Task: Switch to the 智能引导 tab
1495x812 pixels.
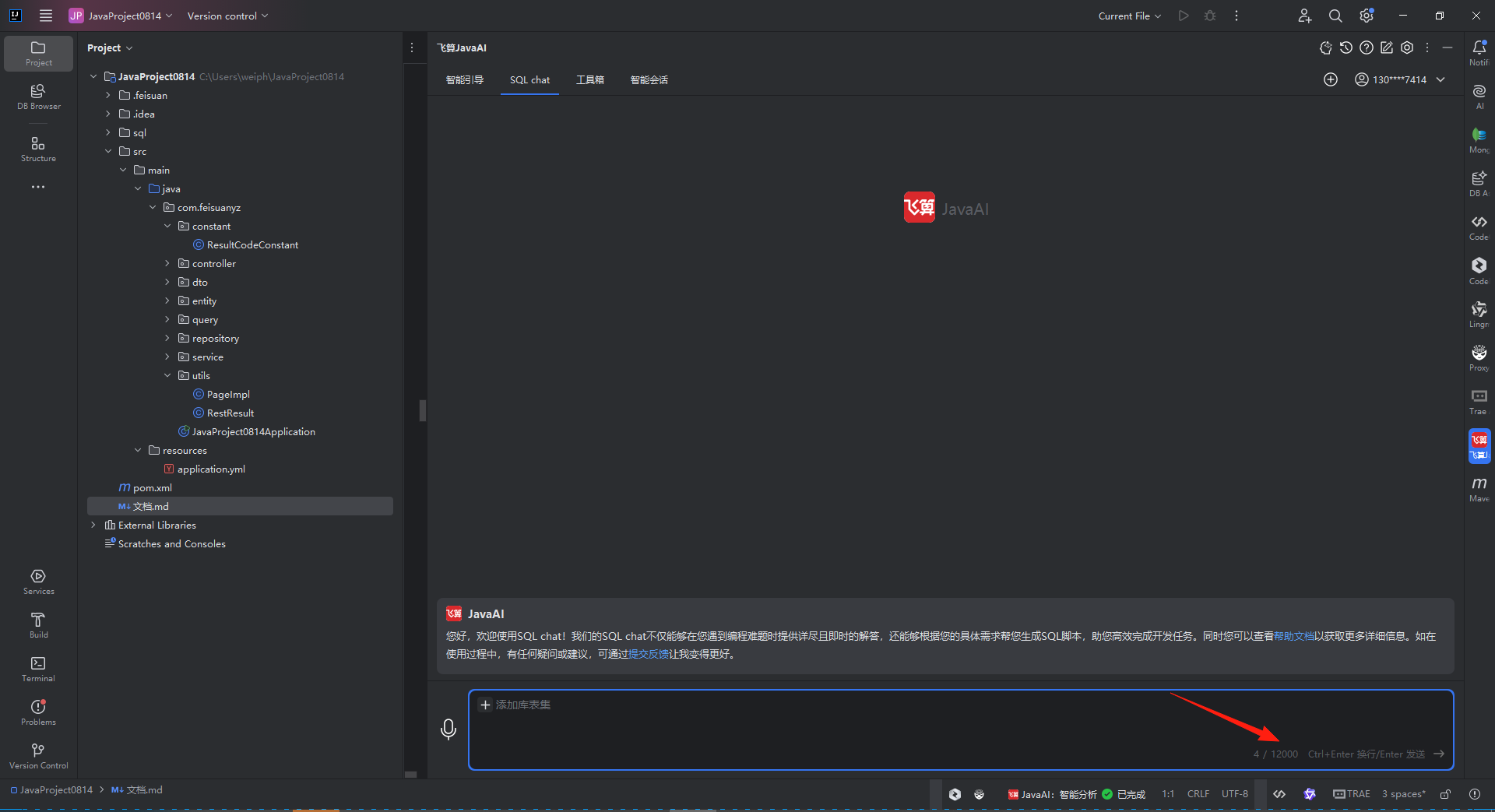Action: pyautogui.click(x=465, y=79)
